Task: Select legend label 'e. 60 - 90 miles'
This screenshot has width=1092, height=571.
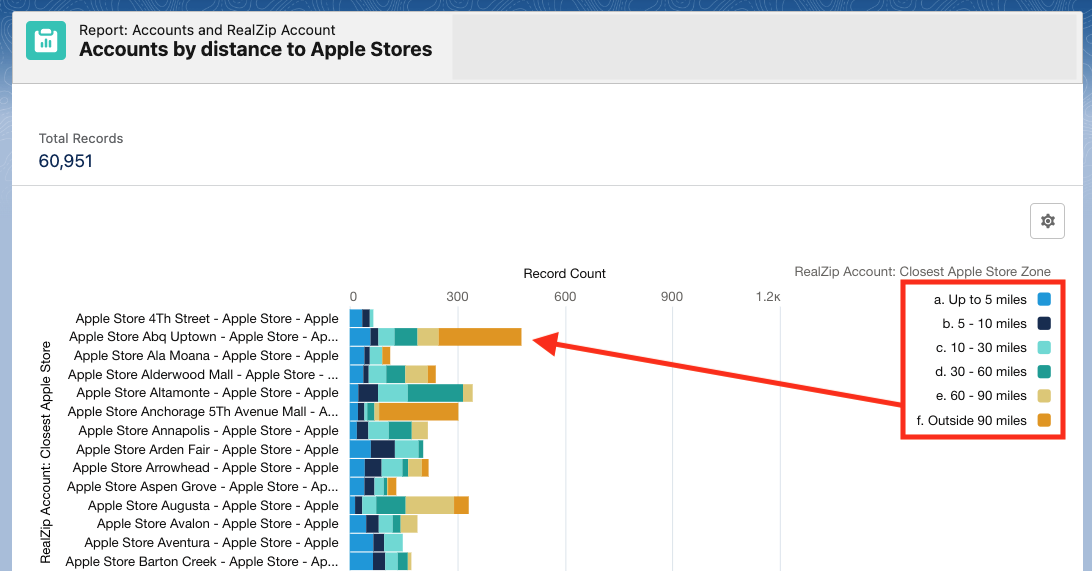Action: coord(981,396)
